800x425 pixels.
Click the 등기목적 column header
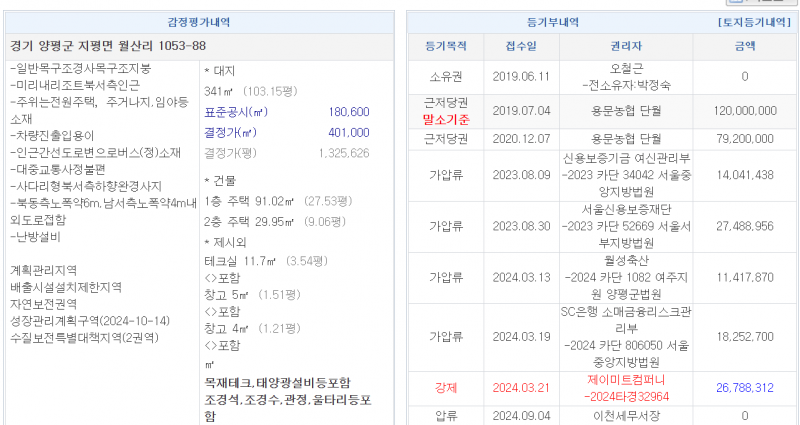445,46
